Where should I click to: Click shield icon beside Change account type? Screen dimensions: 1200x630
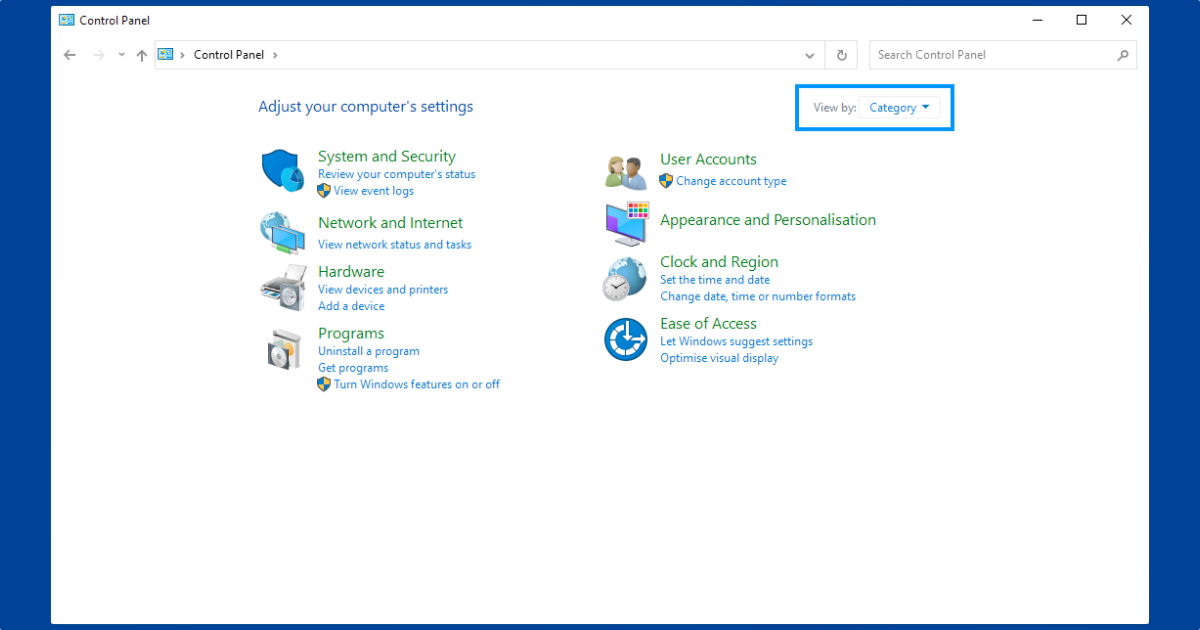click(665, 181)
